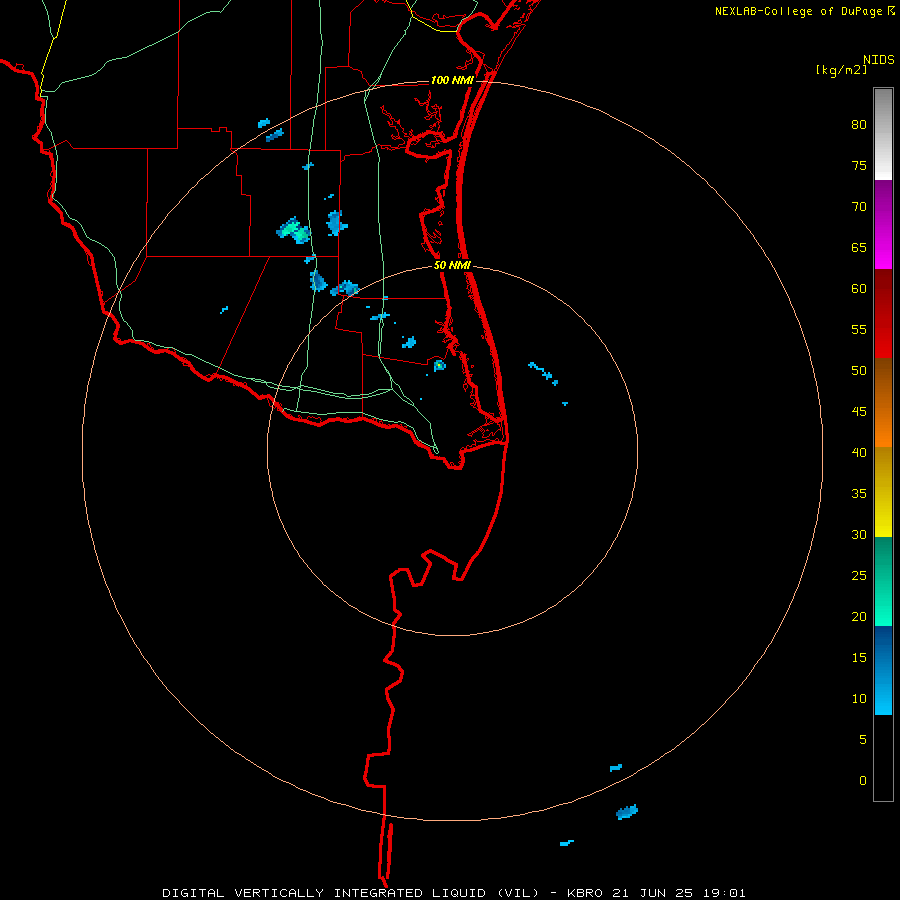
Task: Select the 50 value on the VIL scale
Action: point(859,371)
